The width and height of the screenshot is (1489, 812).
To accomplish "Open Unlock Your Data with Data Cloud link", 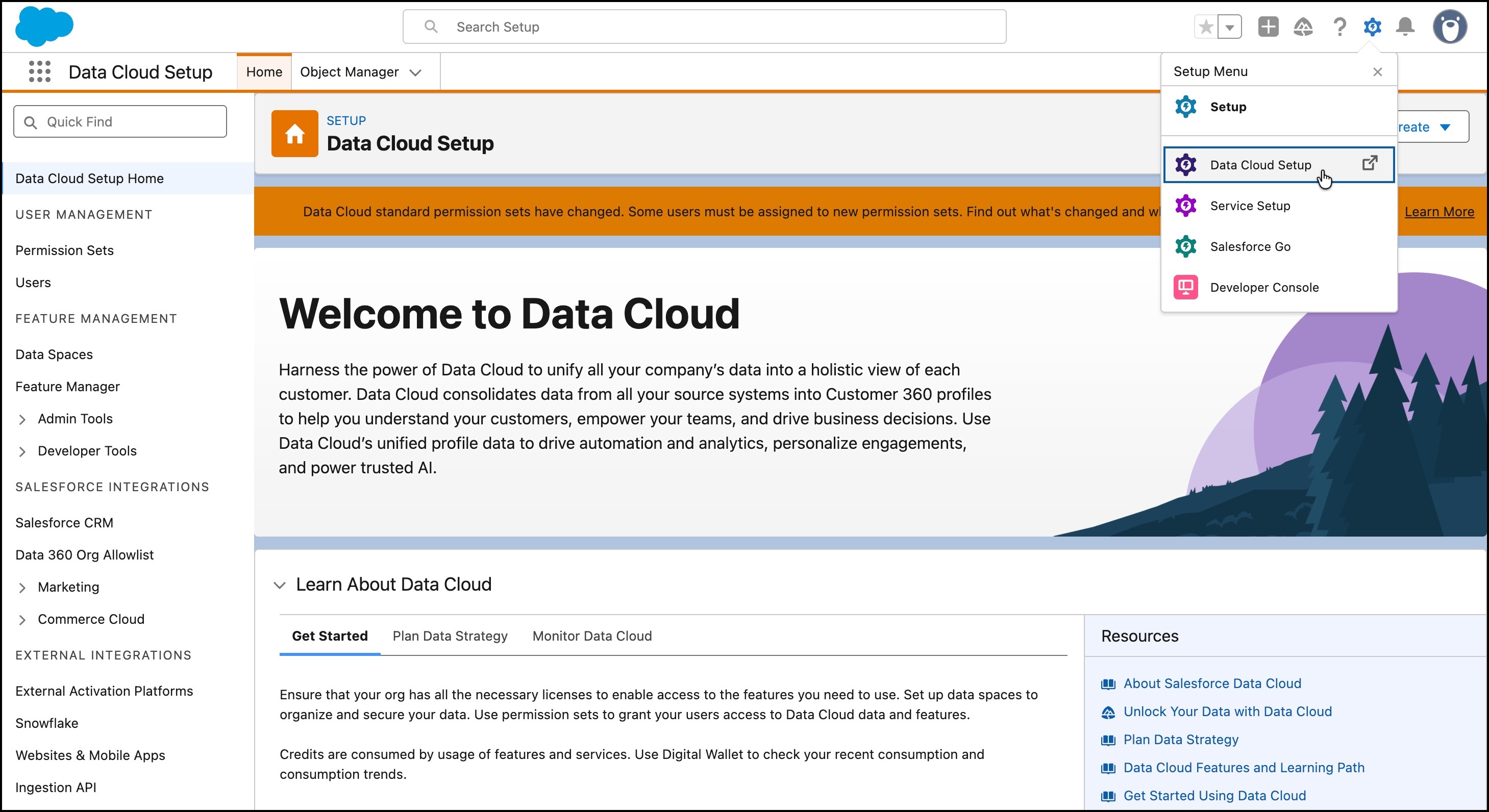I will [x=1227, y=712].
